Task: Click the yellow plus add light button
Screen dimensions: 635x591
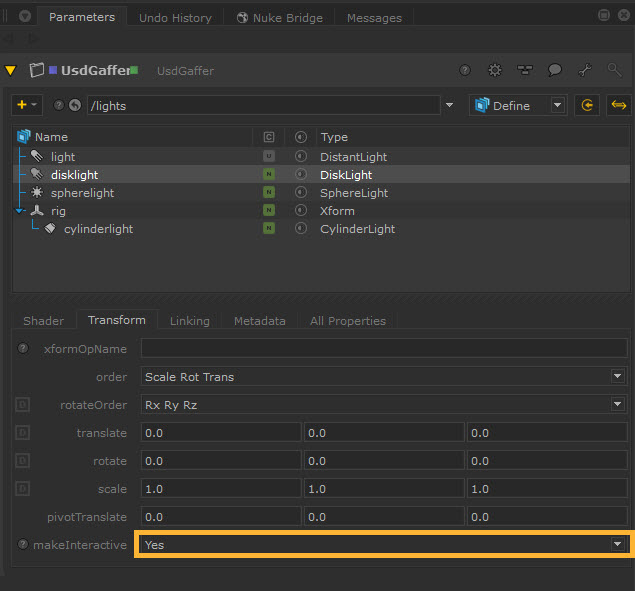Action: tap(22, 105)
